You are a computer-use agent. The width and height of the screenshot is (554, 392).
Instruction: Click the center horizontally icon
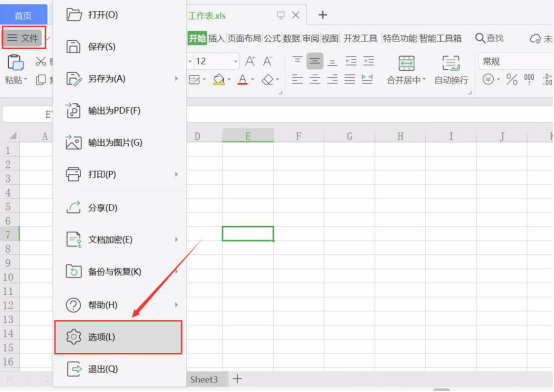315,80
